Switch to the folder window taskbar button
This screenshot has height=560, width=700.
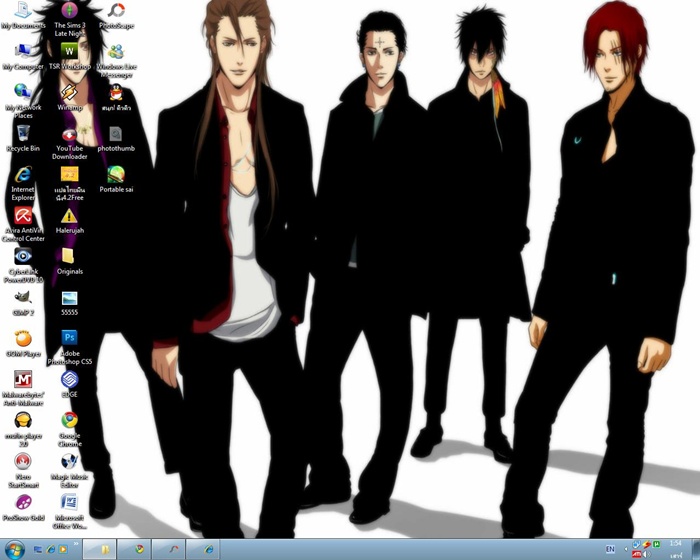click(x=100, y=550)
